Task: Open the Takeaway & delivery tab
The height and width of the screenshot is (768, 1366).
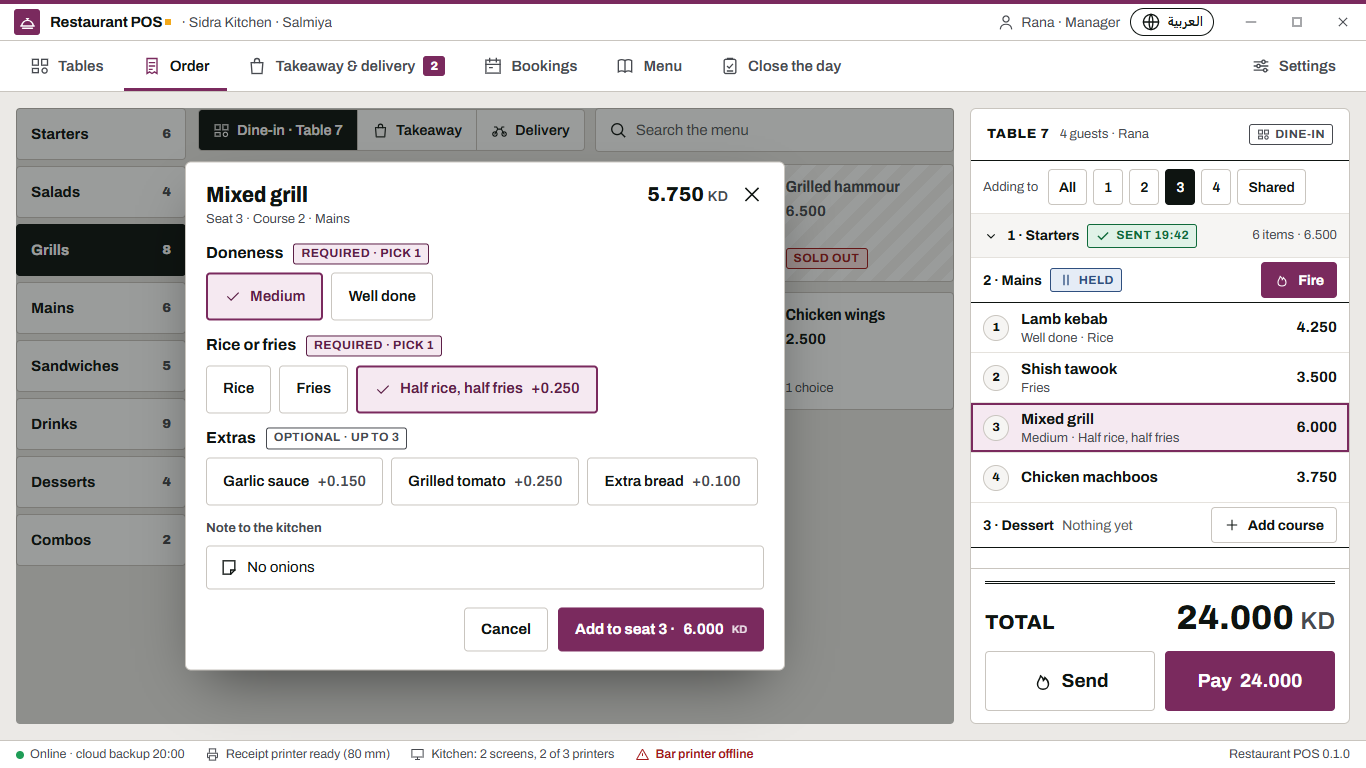Action: 346,66
